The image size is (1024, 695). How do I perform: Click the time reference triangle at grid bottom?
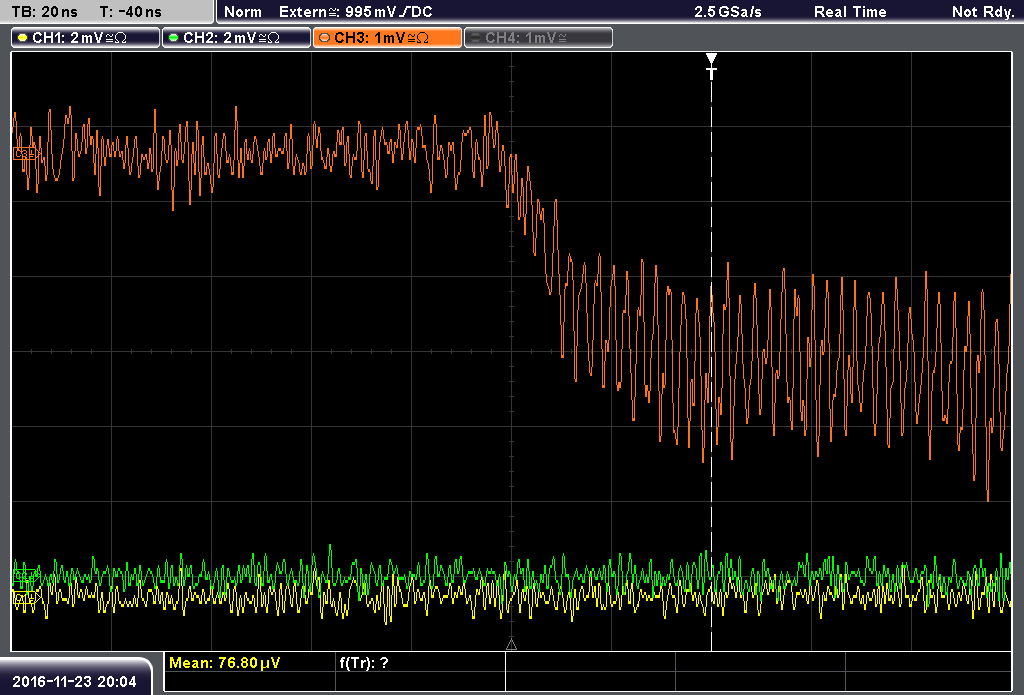(511, 644)
